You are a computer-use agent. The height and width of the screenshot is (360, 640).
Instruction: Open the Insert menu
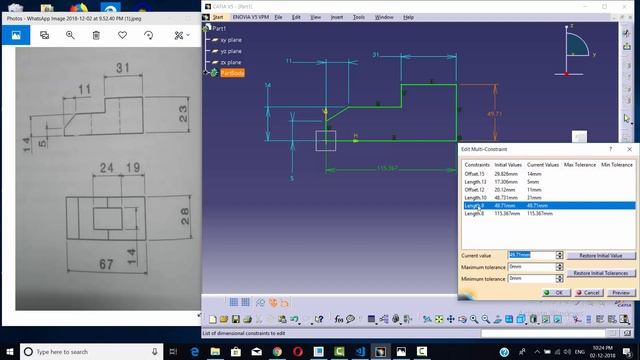[x=337, y=17]
